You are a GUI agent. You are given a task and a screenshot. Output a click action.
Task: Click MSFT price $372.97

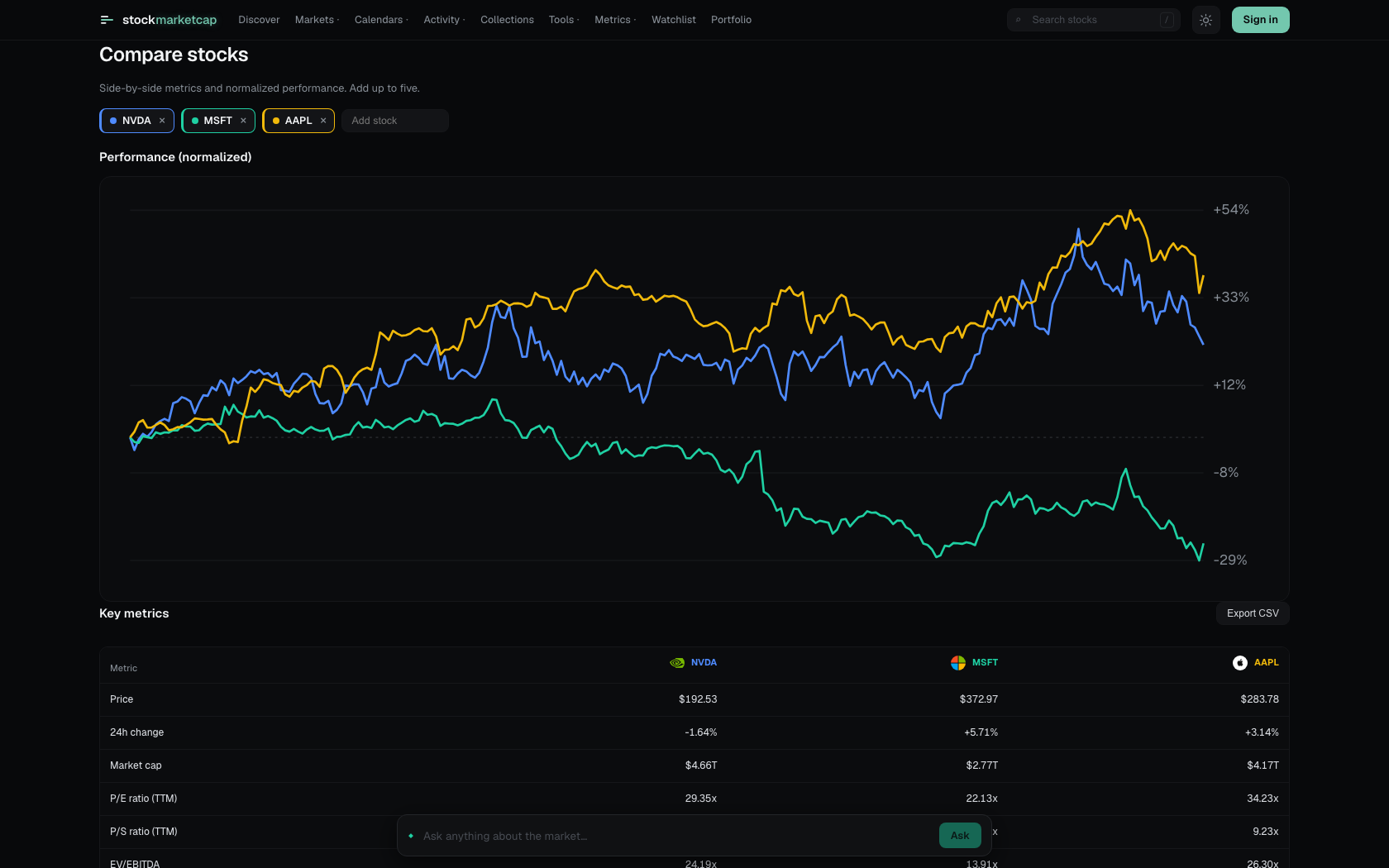coord(979,699)
